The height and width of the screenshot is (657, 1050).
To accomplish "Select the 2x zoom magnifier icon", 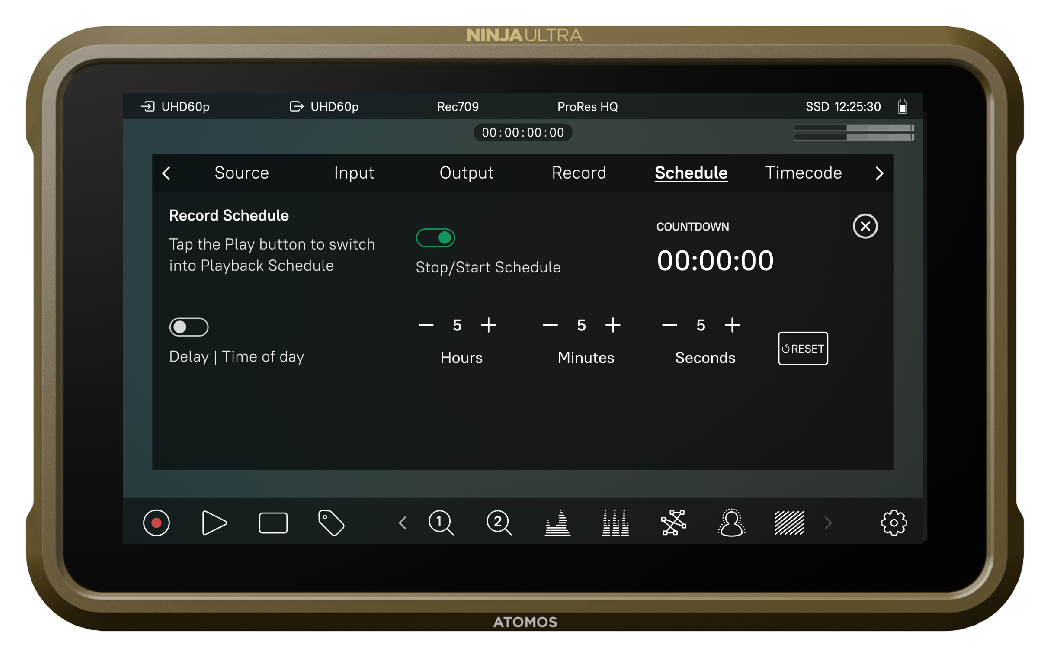I will 499,523.
